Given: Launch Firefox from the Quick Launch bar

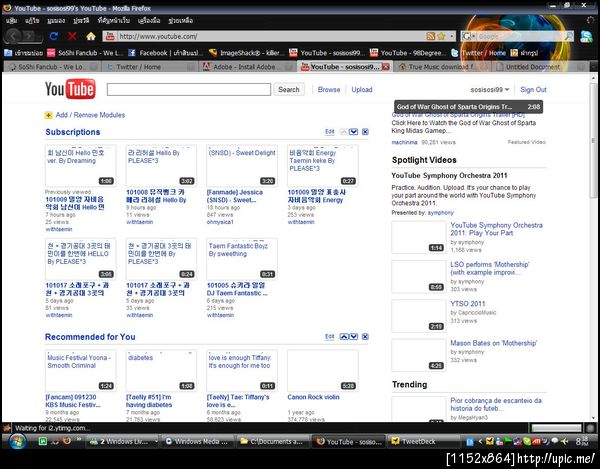Looking at the screenshot, I should [x=67, y=441].
